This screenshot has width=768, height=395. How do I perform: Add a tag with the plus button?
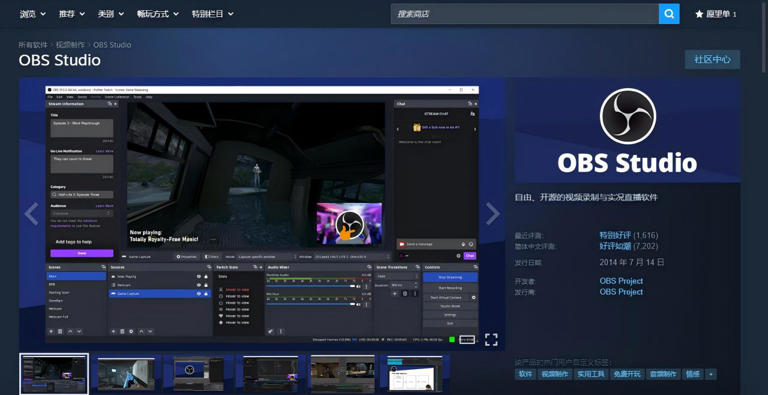coord(711,374)
